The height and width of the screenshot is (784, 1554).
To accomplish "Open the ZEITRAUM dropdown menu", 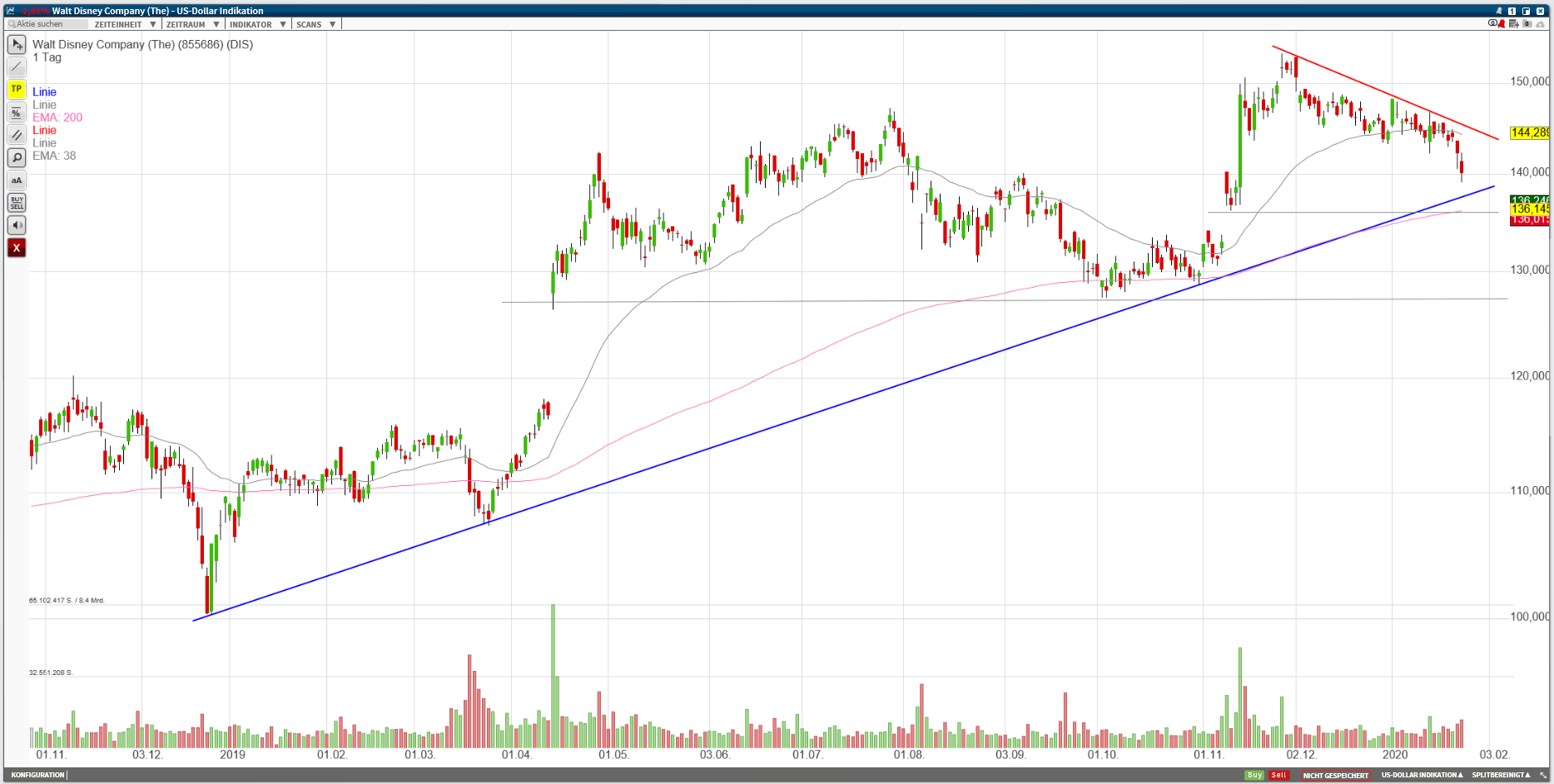I will (192, 24).
